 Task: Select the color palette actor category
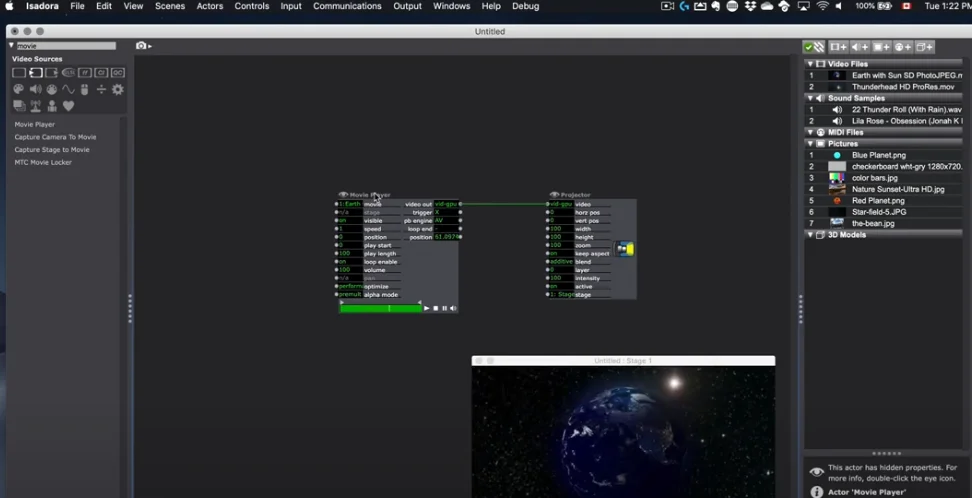coord(19,89)
